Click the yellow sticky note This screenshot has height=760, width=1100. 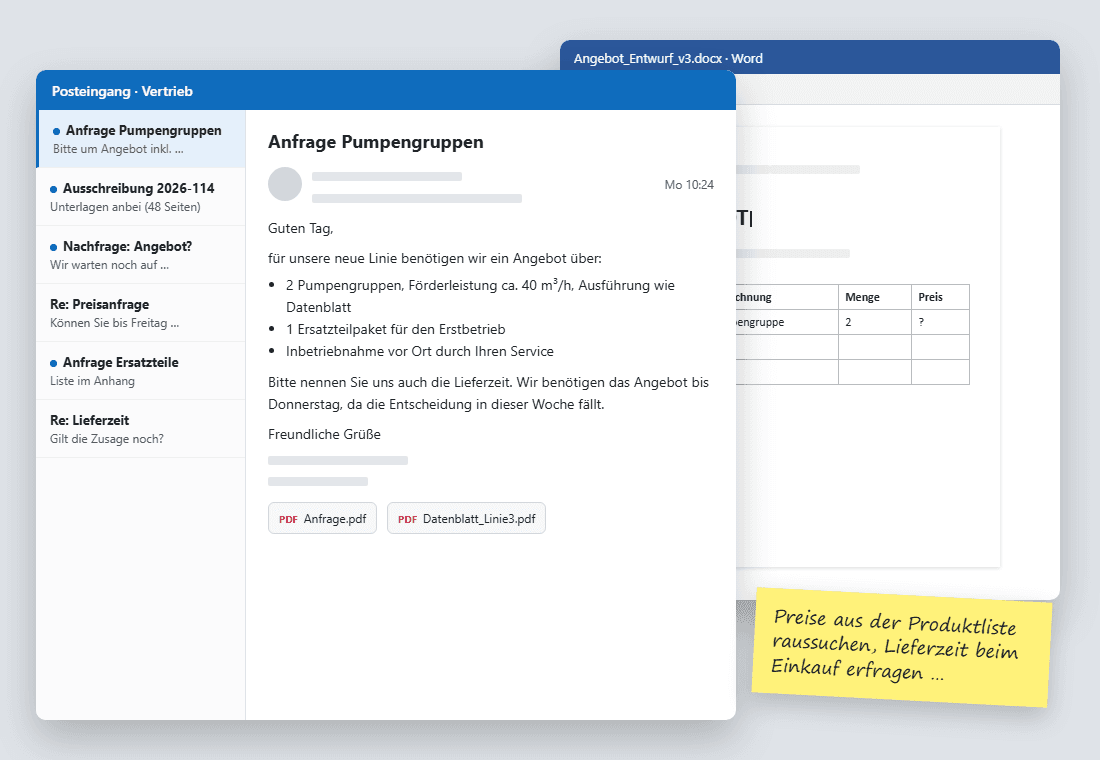[x=901, y=647]
